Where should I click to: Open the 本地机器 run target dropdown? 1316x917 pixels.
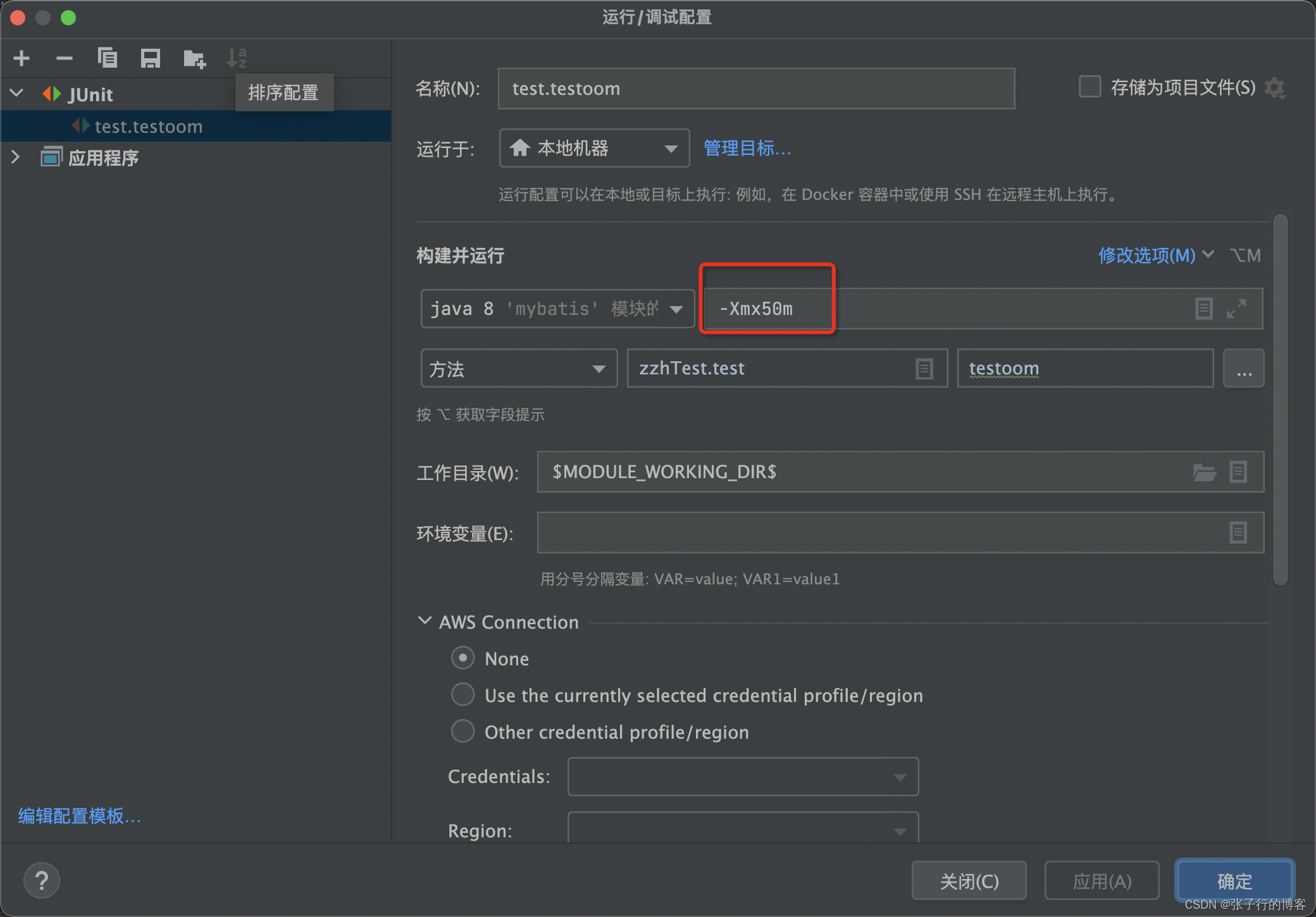click(594, 148)
